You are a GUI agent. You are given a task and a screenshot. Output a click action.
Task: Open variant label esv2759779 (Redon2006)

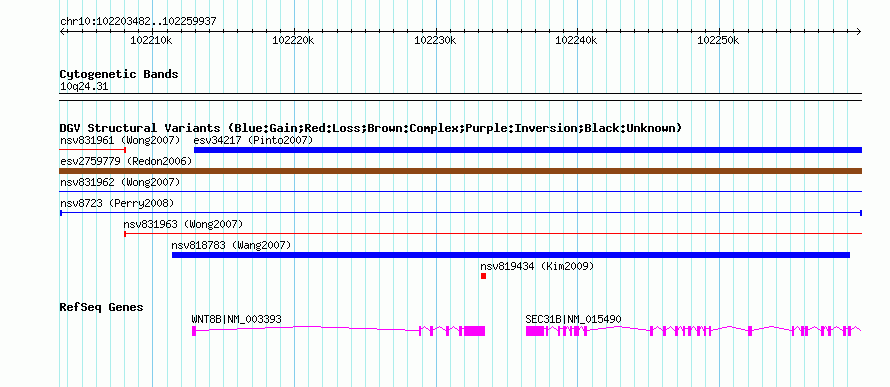pyautogui.click(x=125, y=161)
